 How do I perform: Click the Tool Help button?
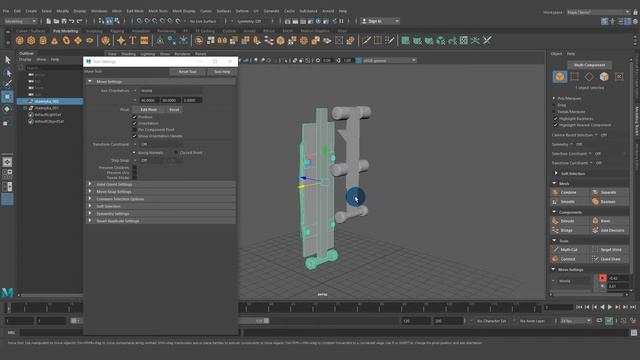tap(222, 71)
